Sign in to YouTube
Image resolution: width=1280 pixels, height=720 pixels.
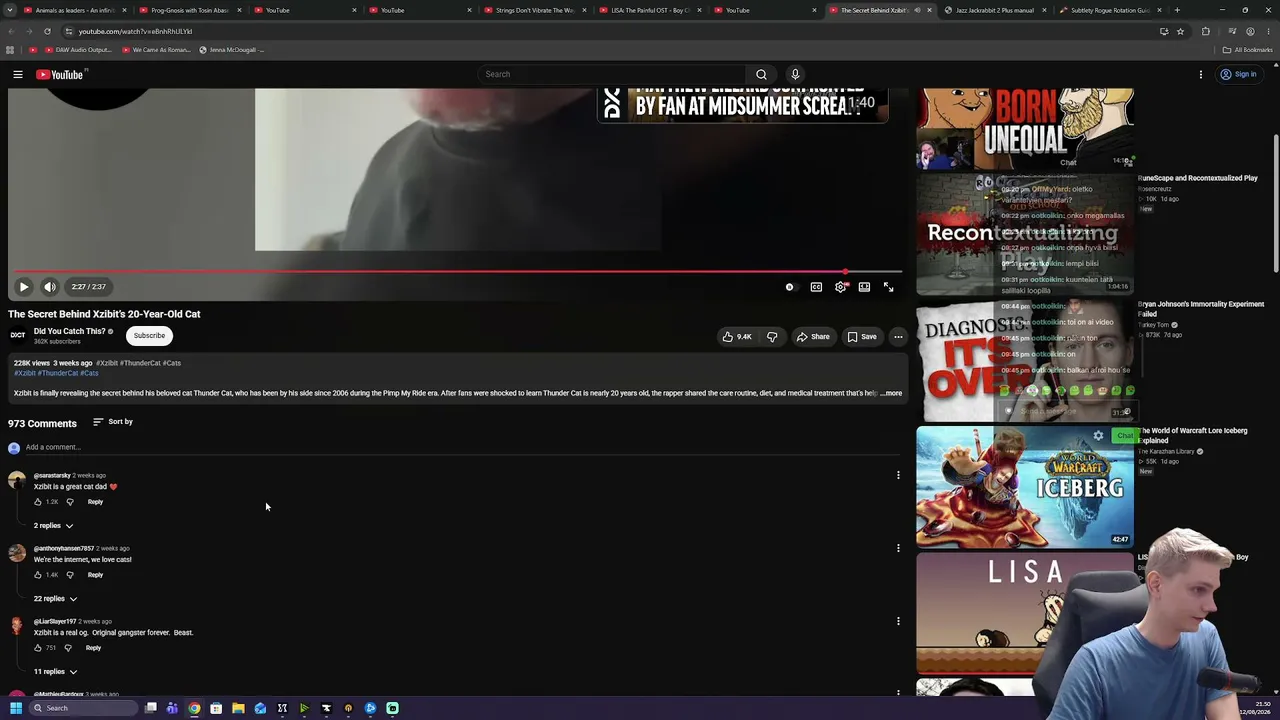pyautogui.click(x=1238, y=74)
